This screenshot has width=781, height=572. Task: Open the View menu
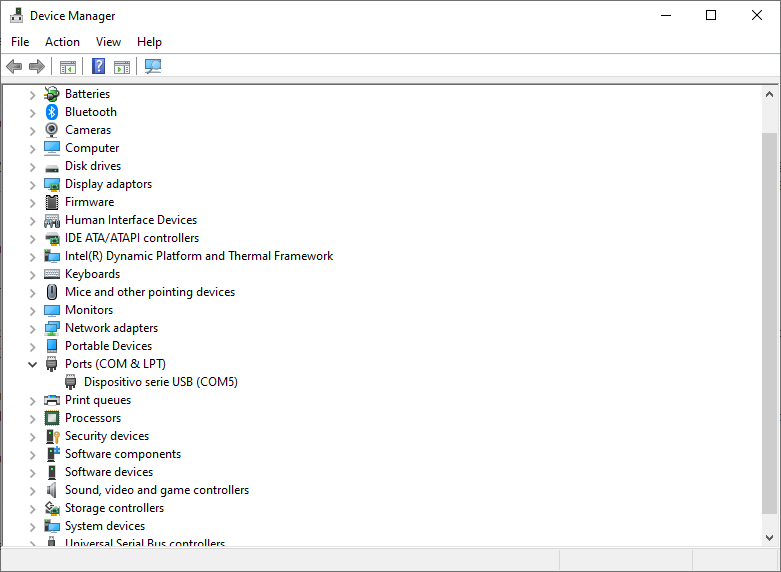pyautogui.click(x=108, y=42)
